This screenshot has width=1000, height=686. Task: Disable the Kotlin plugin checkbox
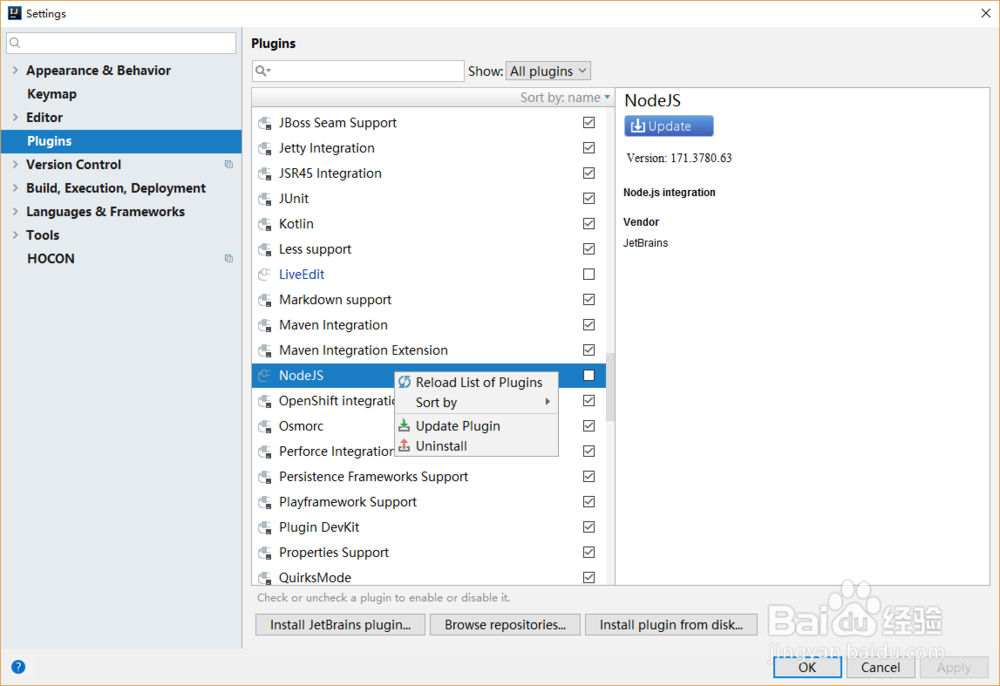click(589, 224)
